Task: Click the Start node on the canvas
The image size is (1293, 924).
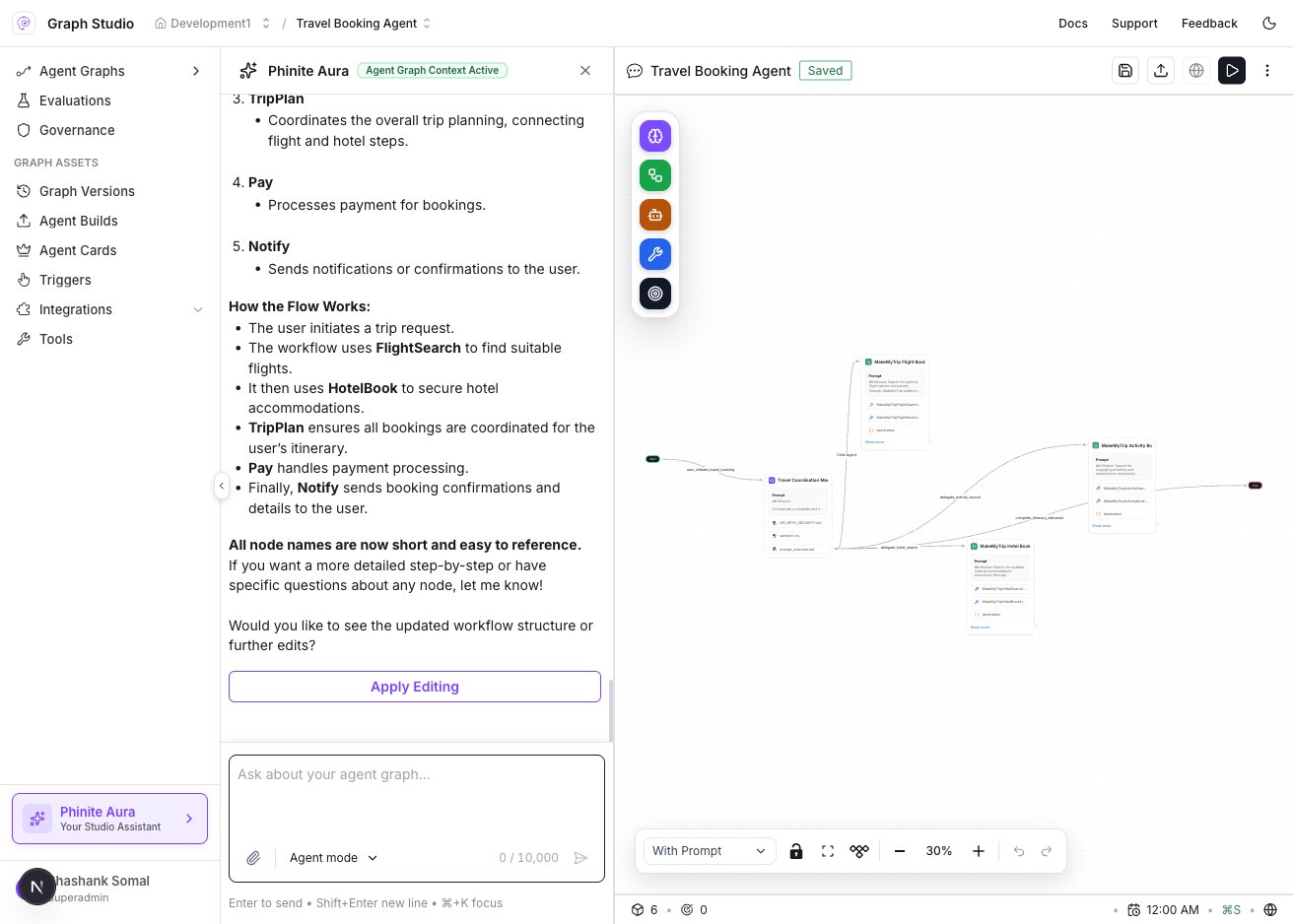Action: [652, 459]
